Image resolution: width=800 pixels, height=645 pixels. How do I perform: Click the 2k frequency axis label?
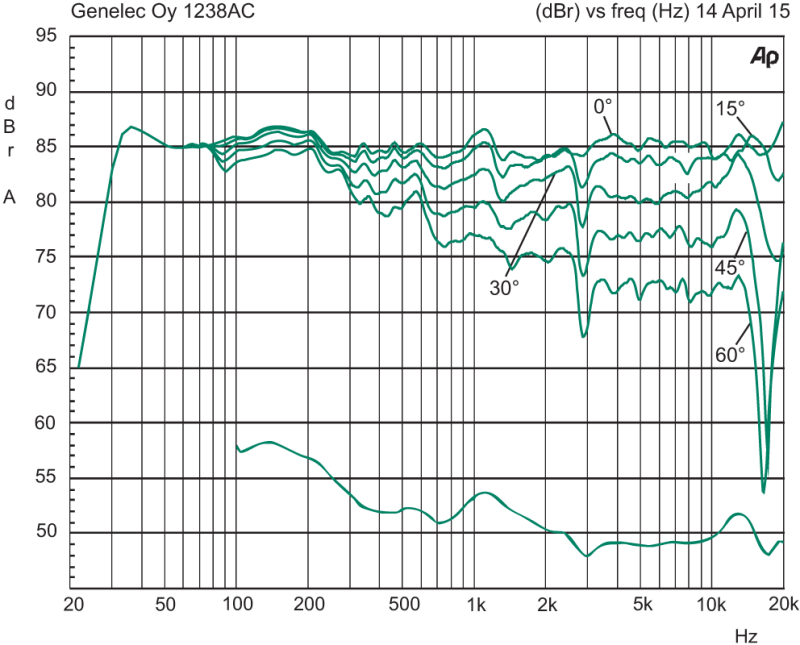547,605
